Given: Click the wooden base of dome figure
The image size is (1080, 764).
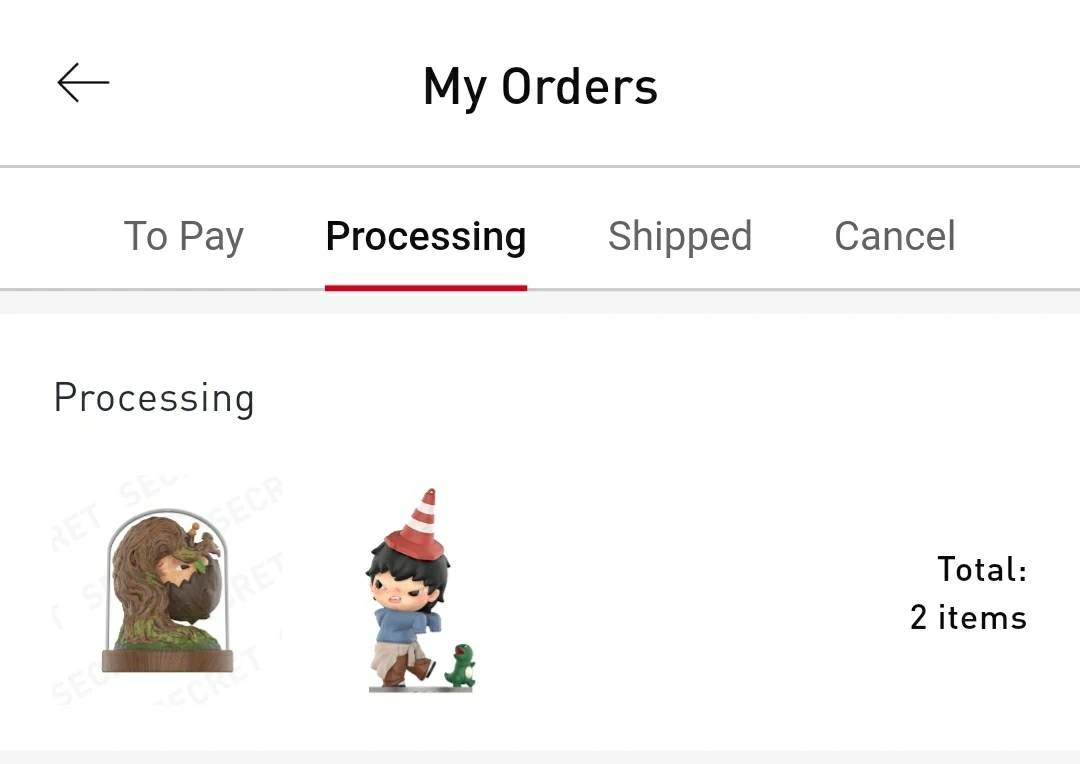Looking at the screenshot, I should [167, 661].
